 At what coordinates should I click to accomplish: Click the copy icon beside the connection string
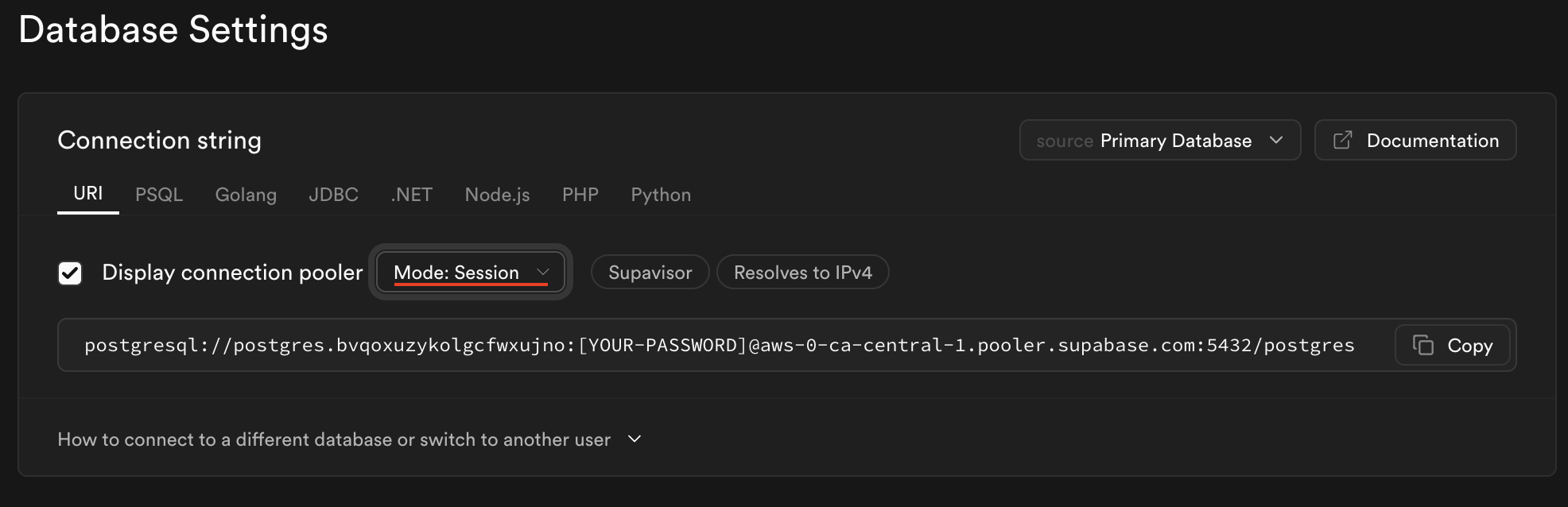1422,345
